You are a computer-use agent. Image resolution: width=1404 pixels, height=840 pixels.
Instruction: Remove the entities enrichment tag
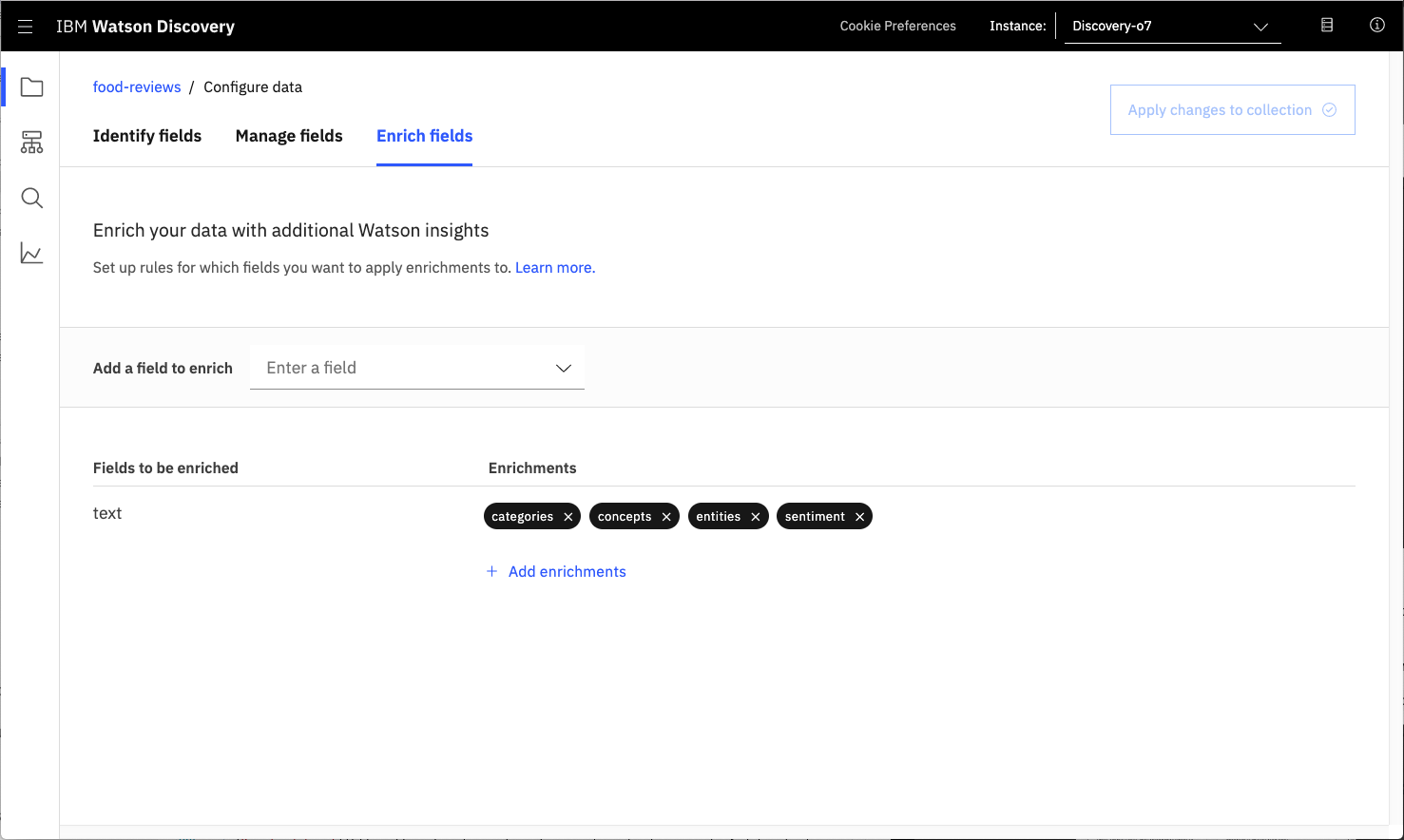point(756,517)
